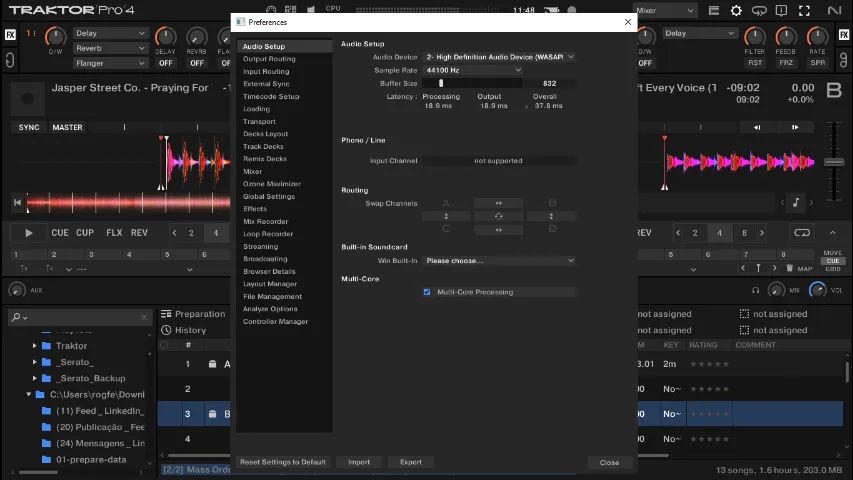
Task: Select Ozone Maximizer preferences page
Action: (x=271, y=184)
